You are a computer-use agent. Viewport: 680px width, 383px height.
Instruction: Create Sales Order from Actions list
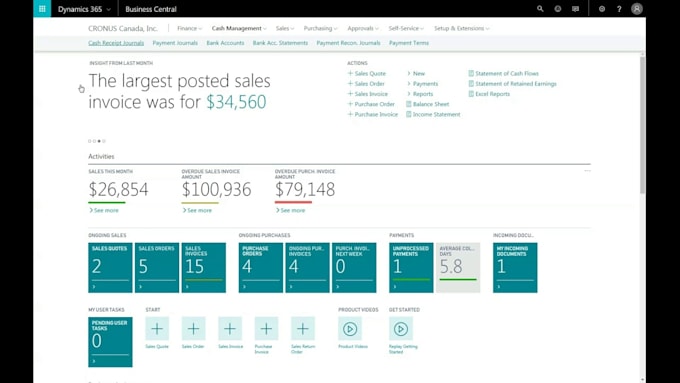366,84
